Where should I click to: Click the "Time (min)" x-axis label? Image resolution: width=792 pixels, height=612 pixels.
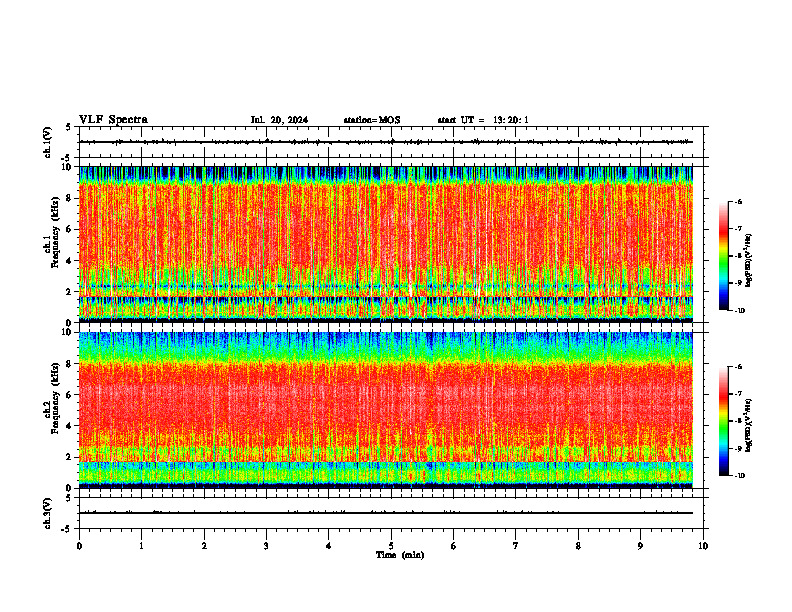[x=400, y=555]
